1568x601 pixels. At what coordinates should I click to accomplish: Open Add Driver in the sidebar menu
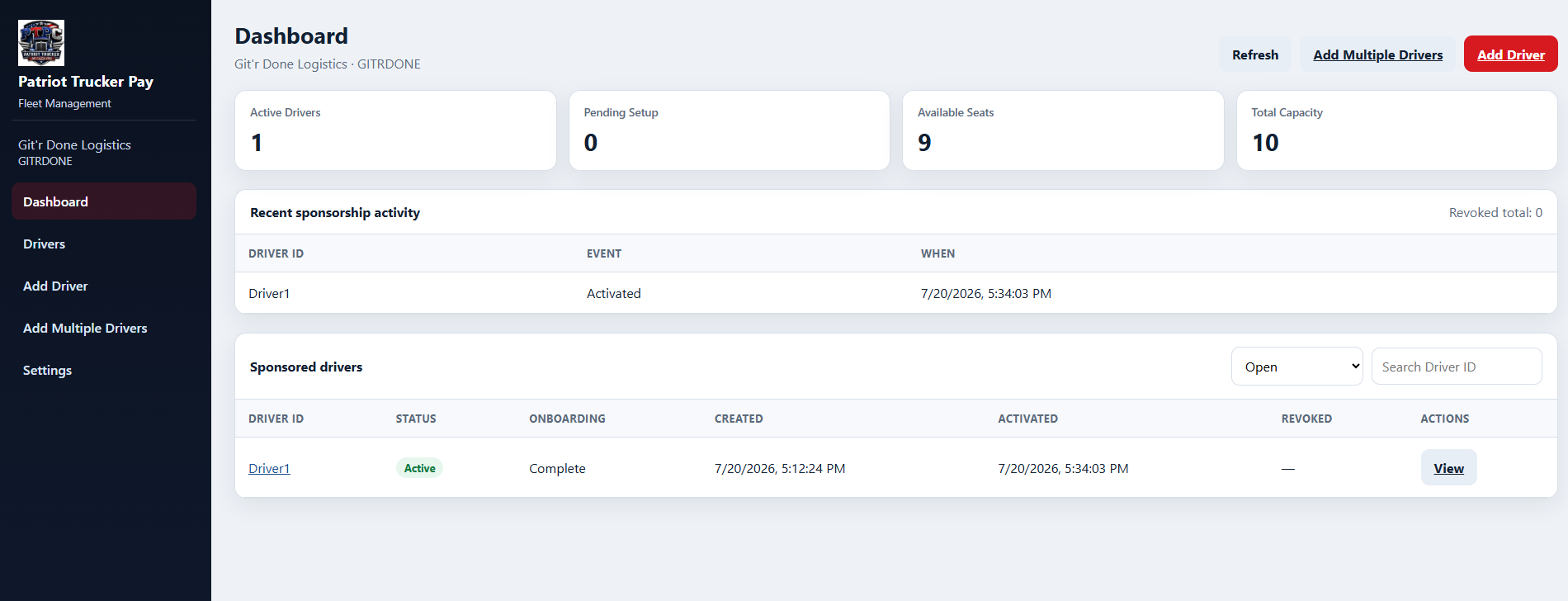point(104,286)
